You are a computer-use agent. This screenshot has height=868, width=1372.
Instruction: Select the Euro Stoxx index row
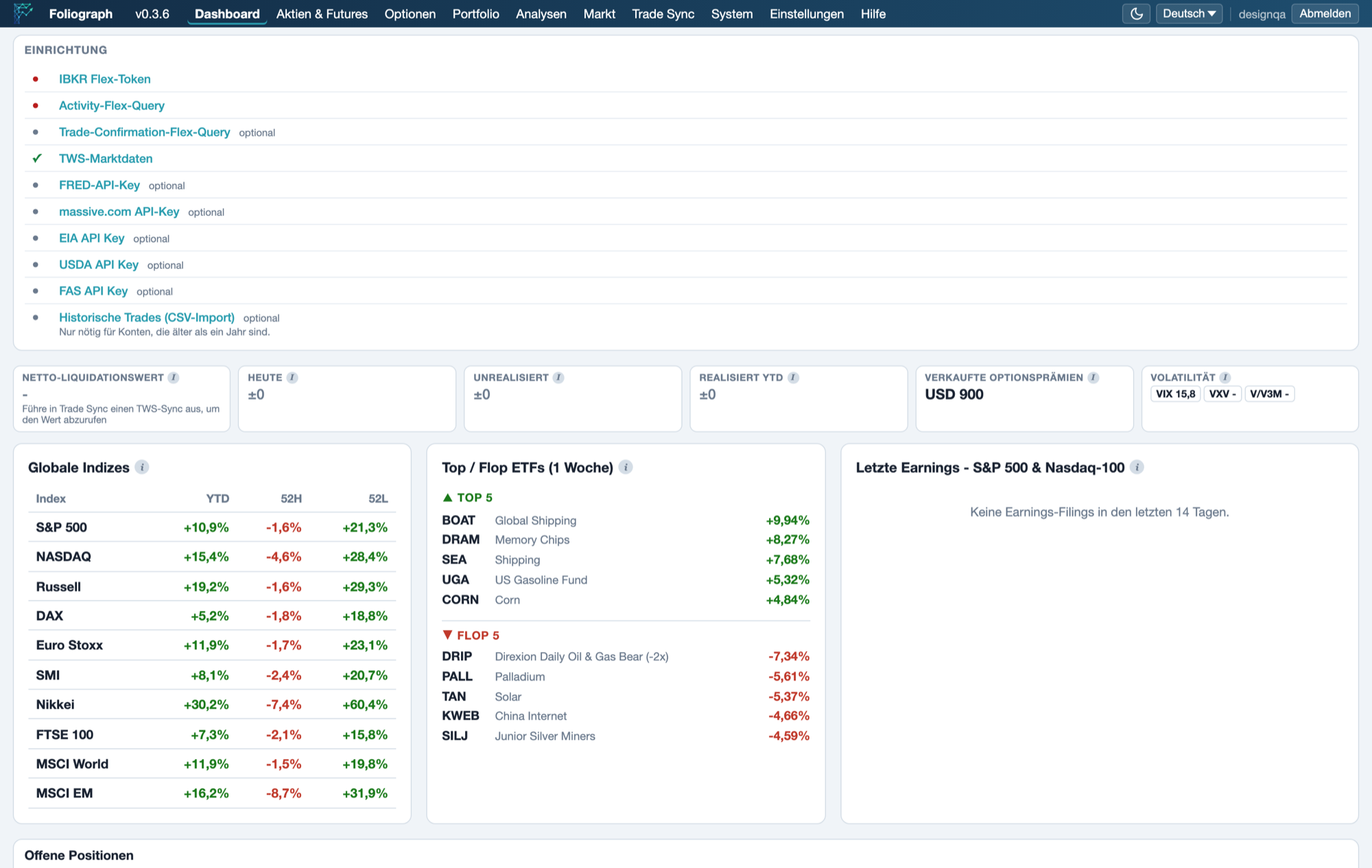coord(212,645)
